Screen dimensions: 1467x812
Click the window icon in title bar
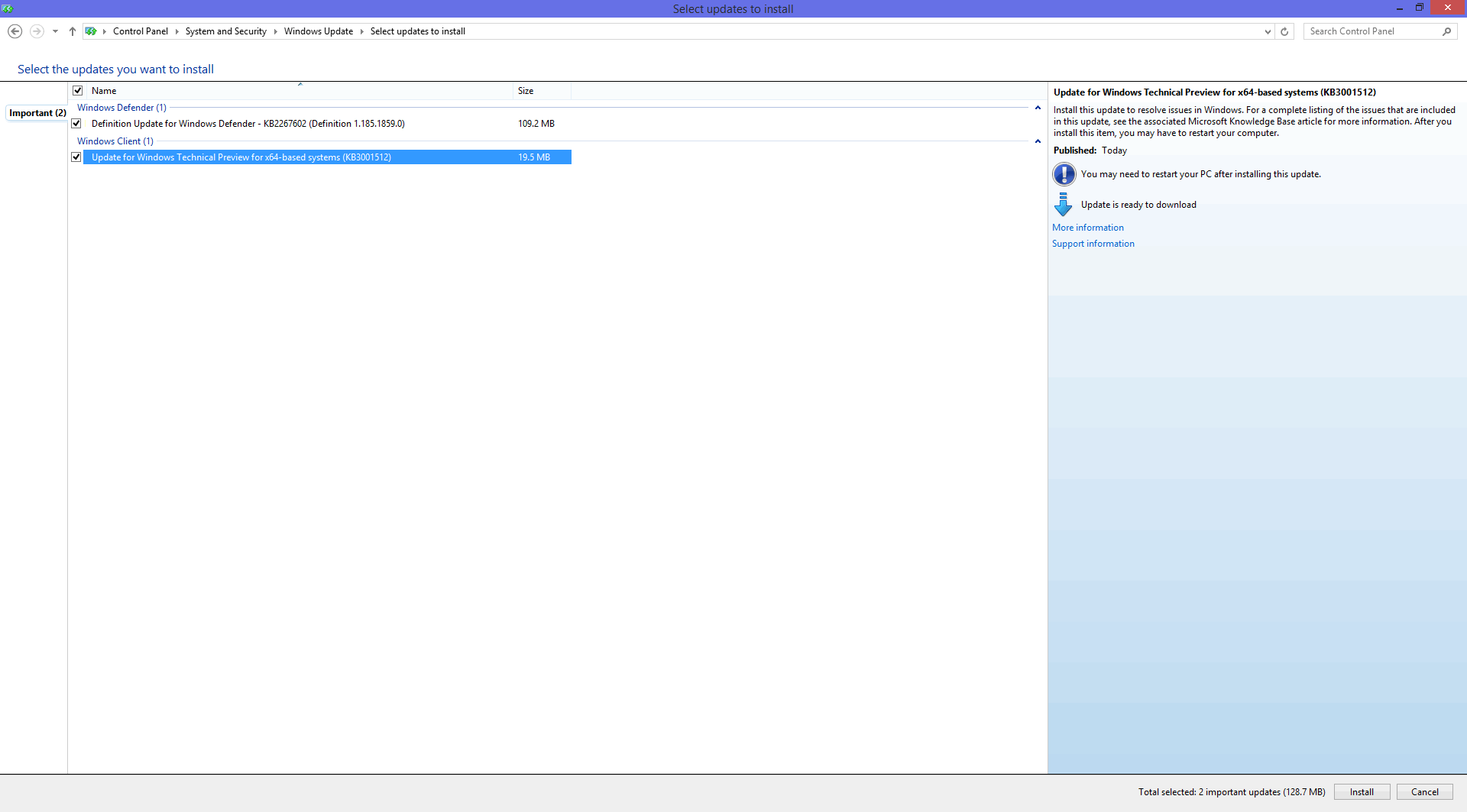tap(8, 8)
